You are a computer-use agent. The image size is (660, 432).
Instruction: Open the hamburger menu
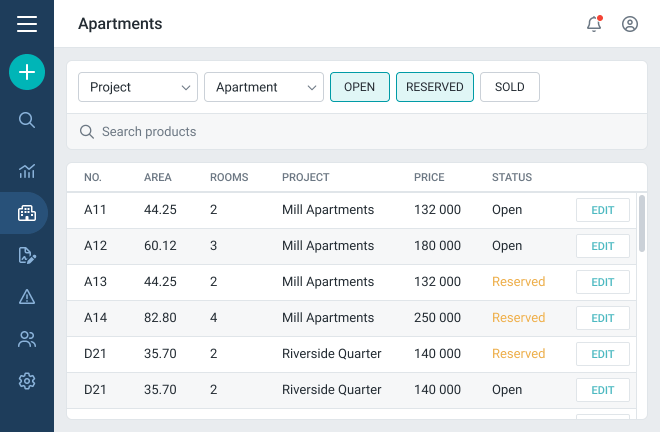(27, 24)
